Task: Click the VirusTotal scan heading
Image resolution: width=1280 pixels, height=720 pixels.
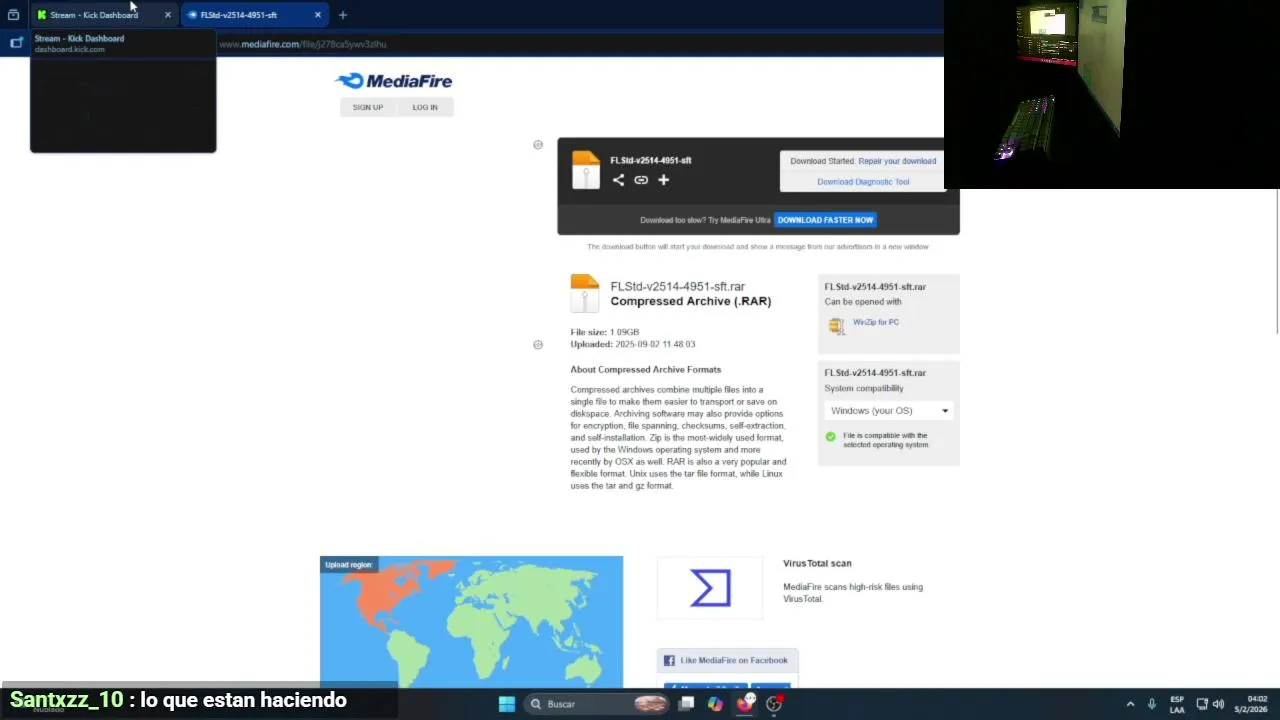Action: [x=817, y=564]
